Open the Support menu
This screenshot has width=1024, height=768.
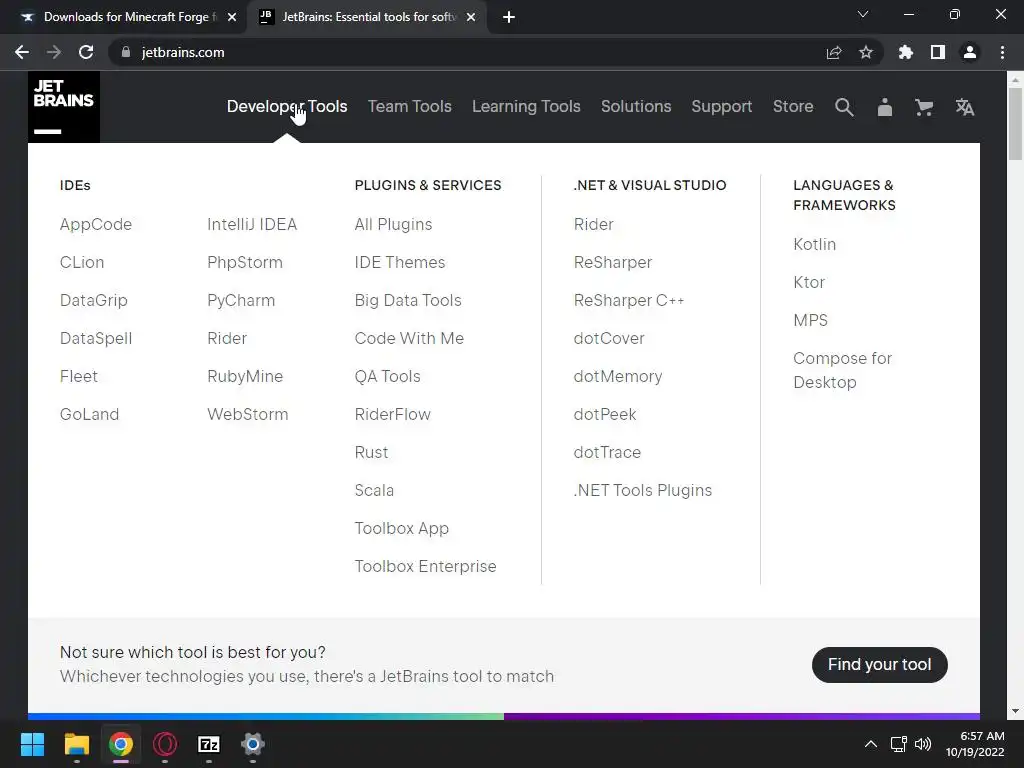(x=722, y=106)
